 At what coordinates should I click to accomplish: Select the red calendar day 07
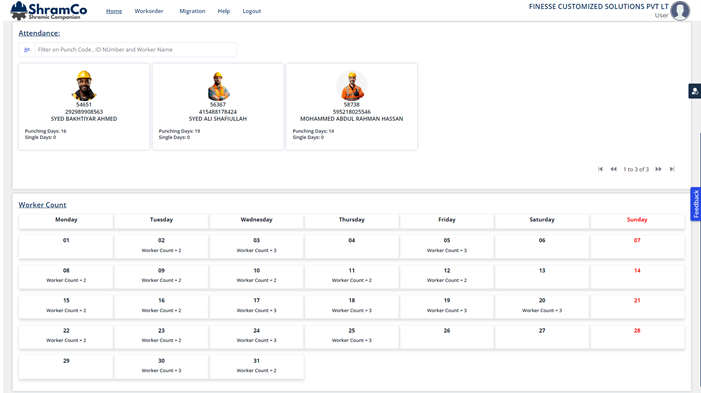pos(637,246)
